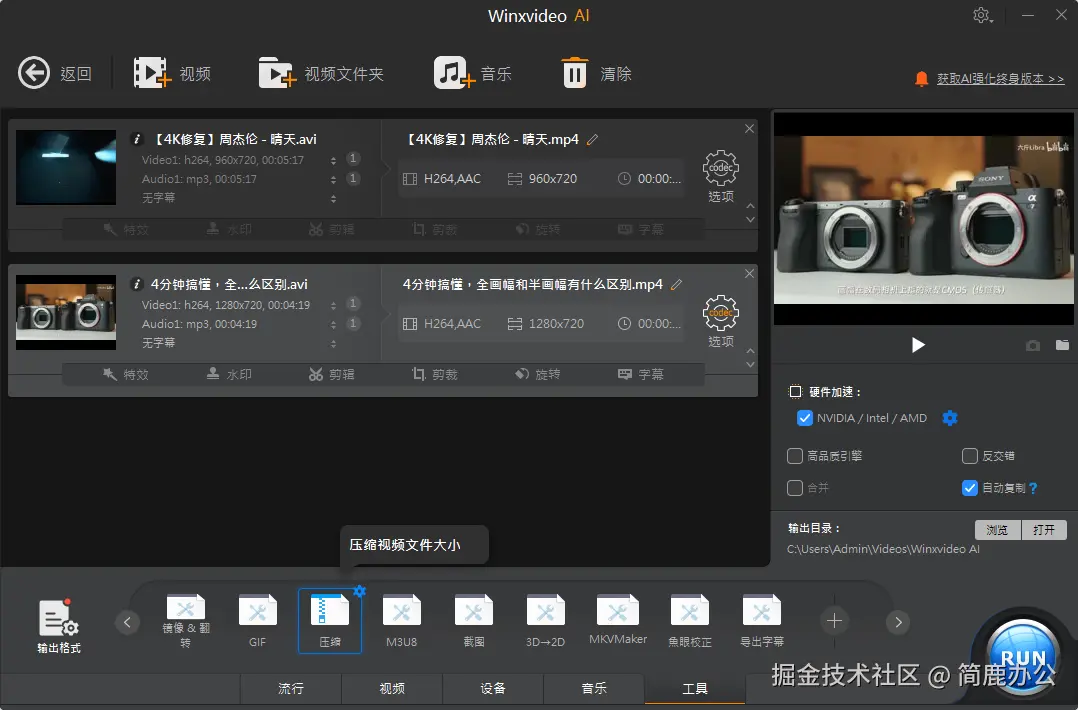Open 水印 watermark for 4分钟搞懂 video
This screenshot has width=1078, height=710.
pos(229,375)
